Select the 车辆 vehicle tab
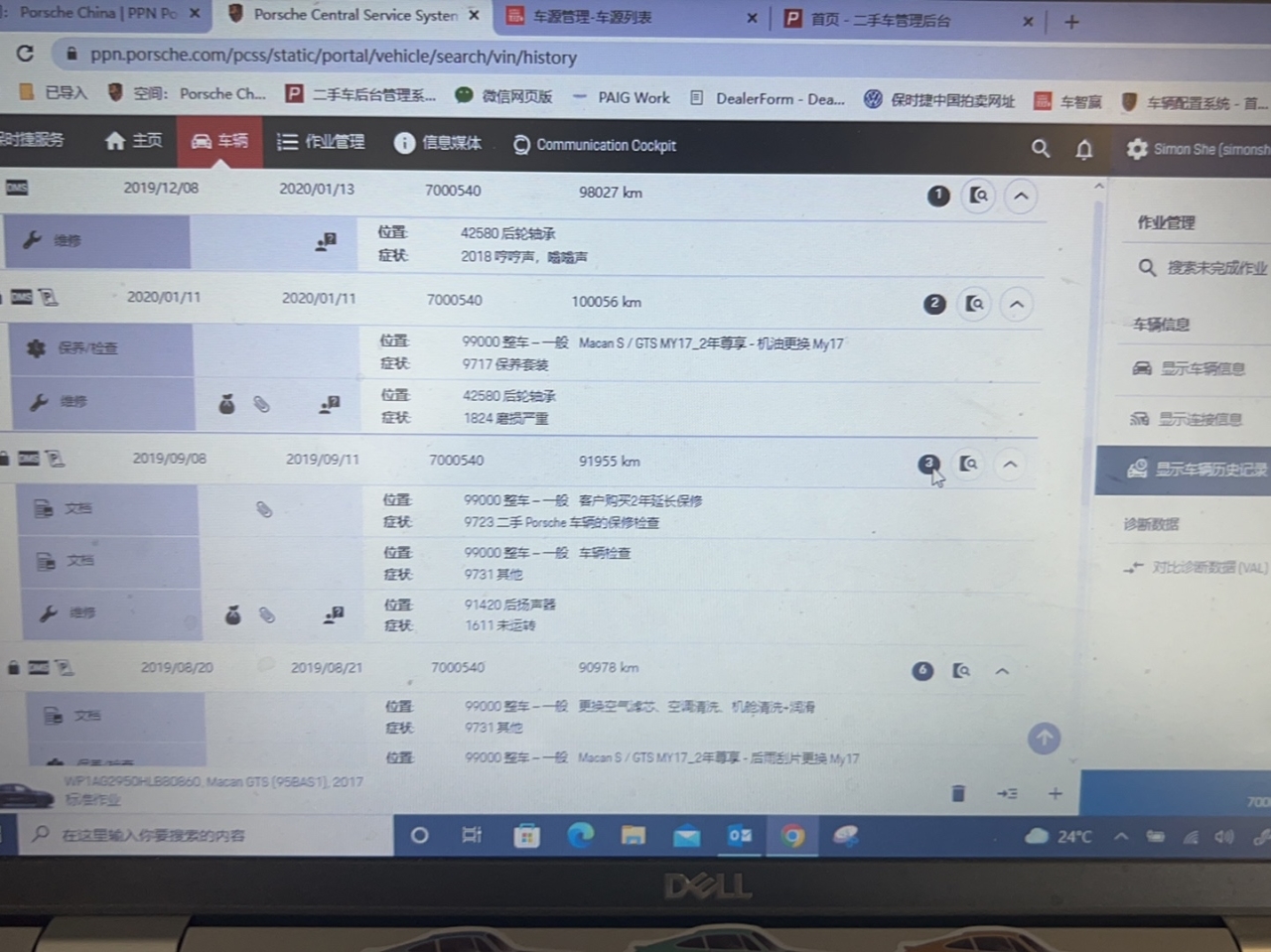The image size is (1271, 952). coord(219,142)
